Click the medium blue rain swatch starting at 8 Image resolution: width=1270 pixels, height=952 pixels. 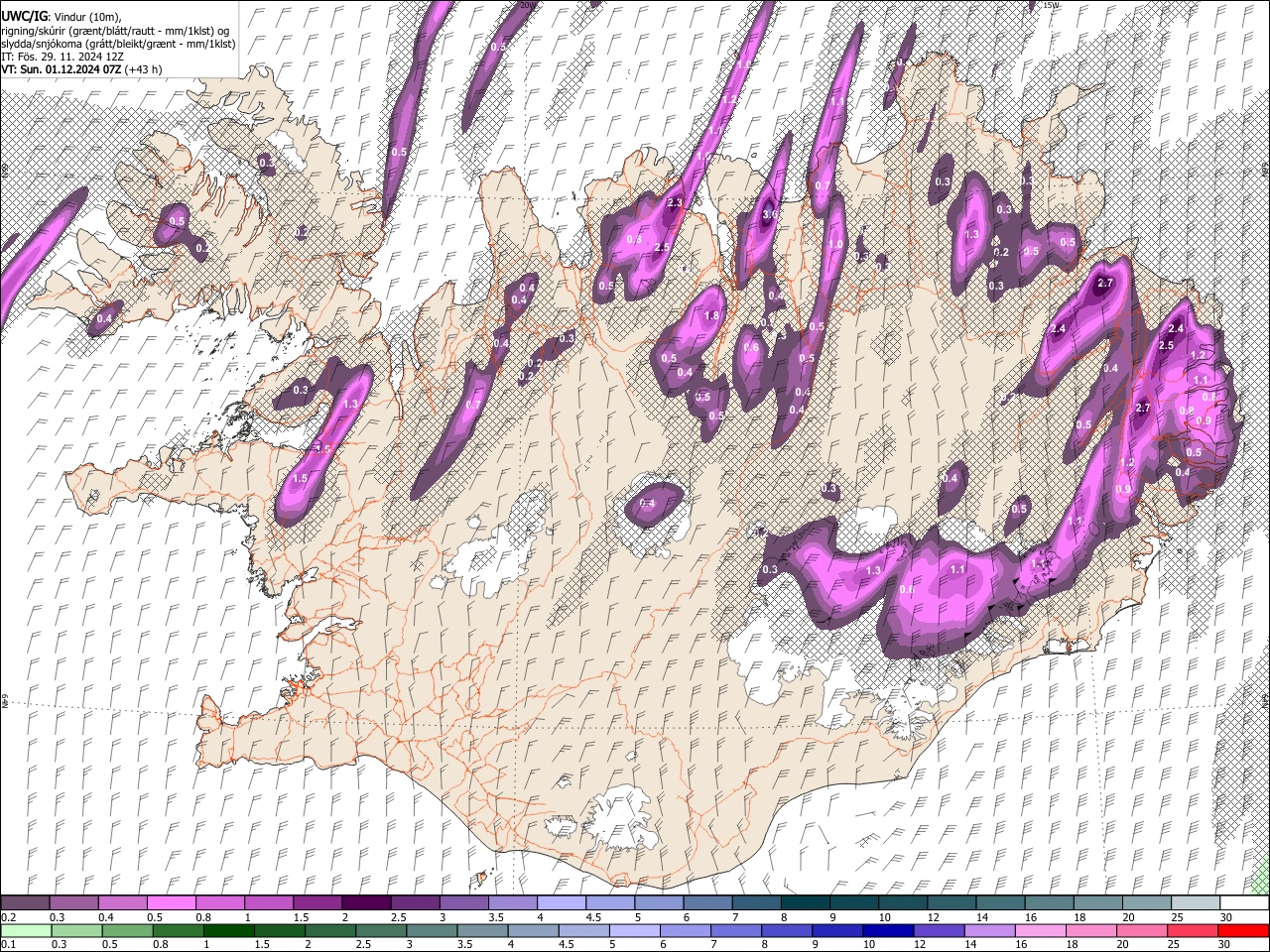[x=787, y=930]
